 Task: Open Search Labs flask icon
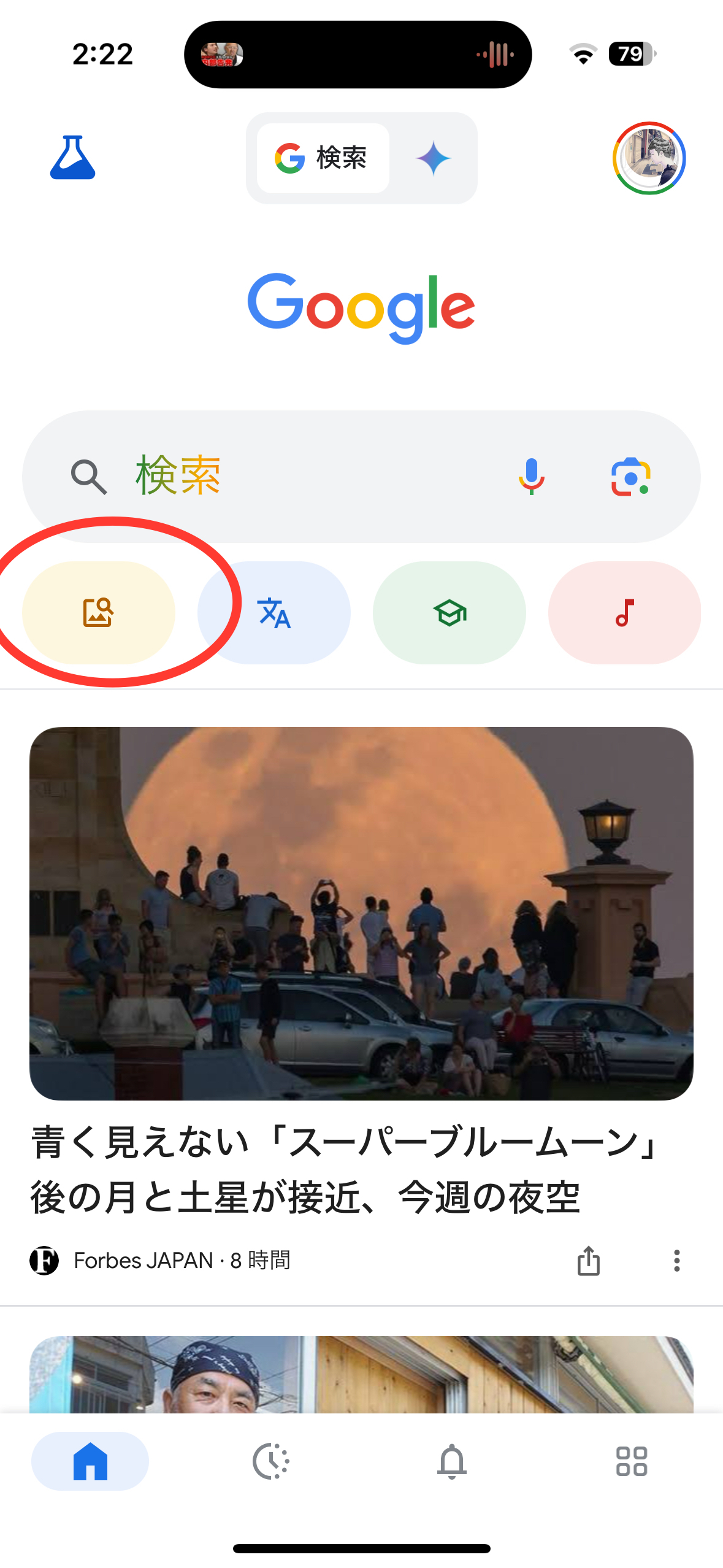[72, 158]
